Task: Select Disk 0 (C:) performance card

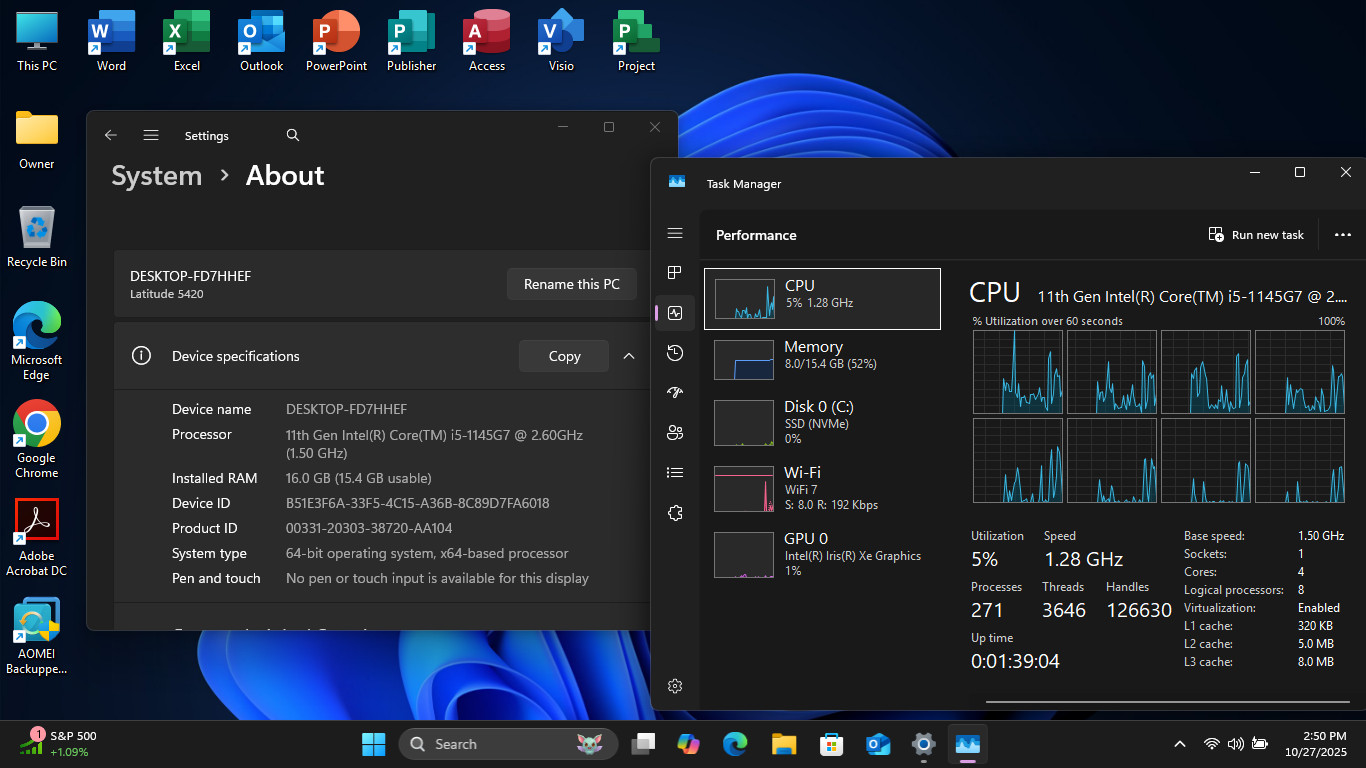Action: [x=822, y=422]
